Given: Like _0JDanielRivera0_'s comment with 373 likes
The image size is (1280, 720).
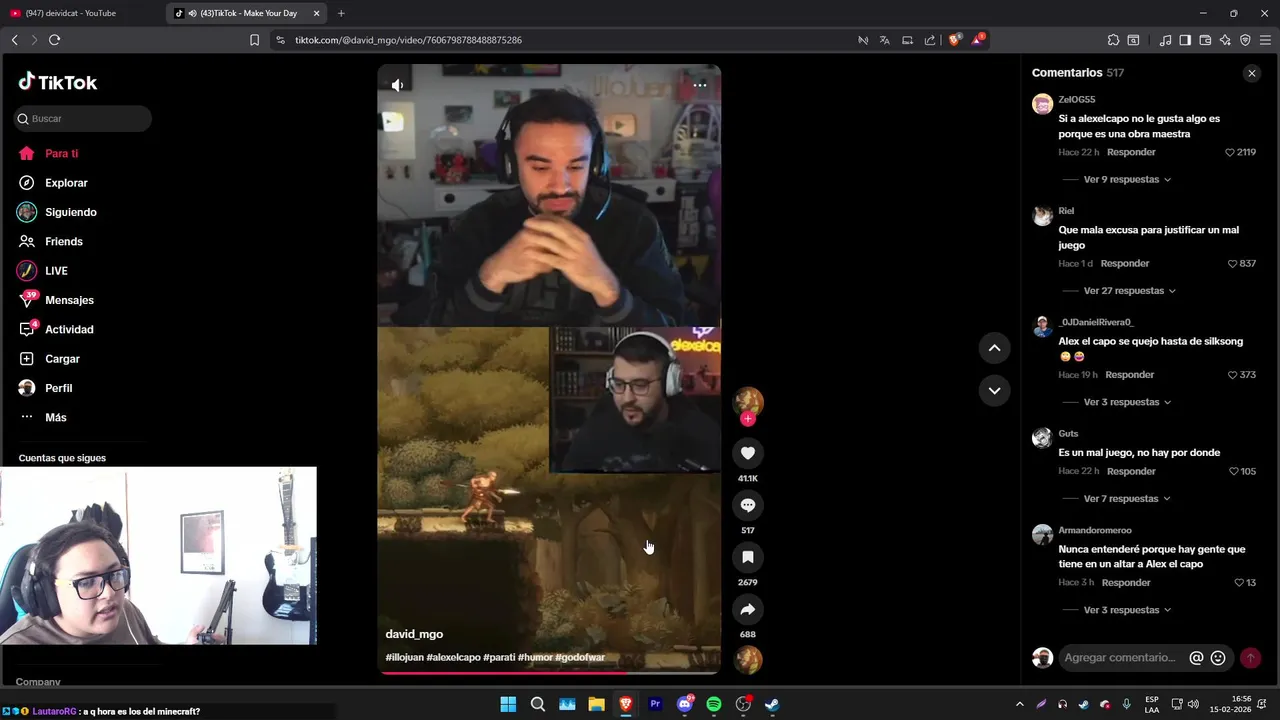Looking at the screenshot, I should tap(1232, 375).
